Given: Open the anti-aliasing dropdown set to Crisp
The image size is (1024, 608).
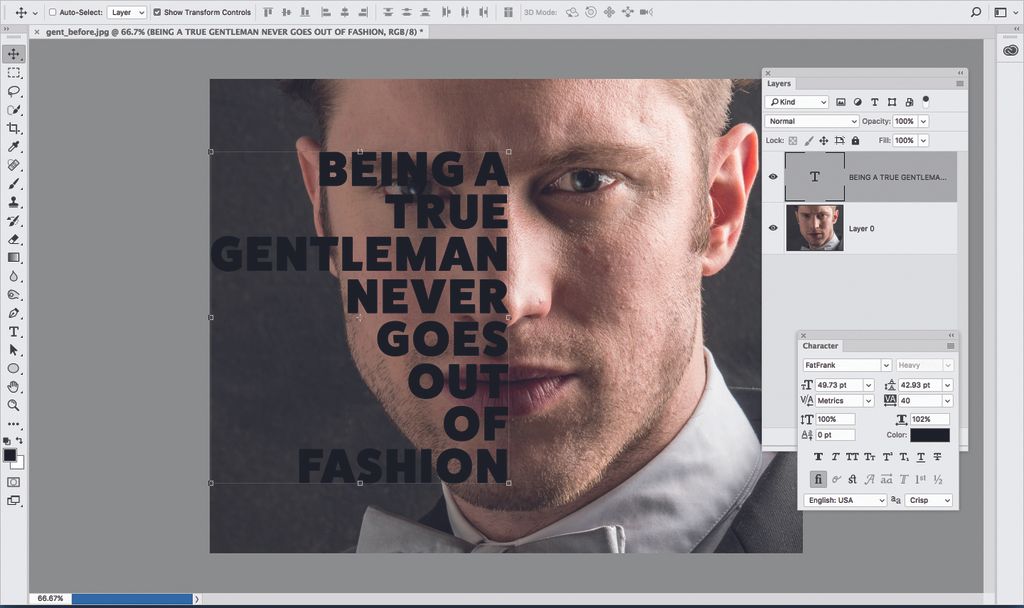Looking at the screenshot, I should click(x=927, y=500).
